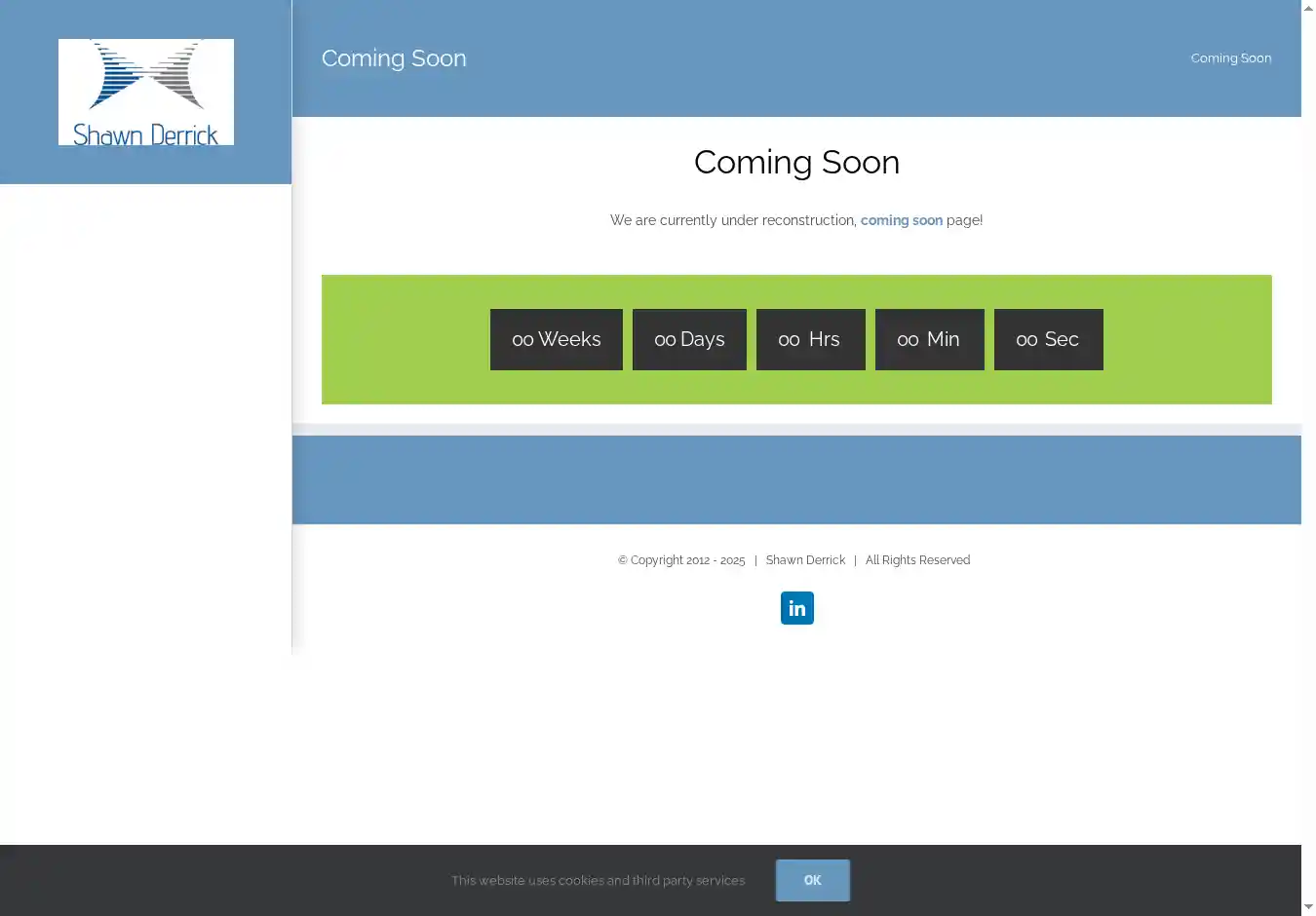This screenshot has width=1316, height=916.
Task: Click the Shawn Derrick footer text
Action: pos(805,560)
